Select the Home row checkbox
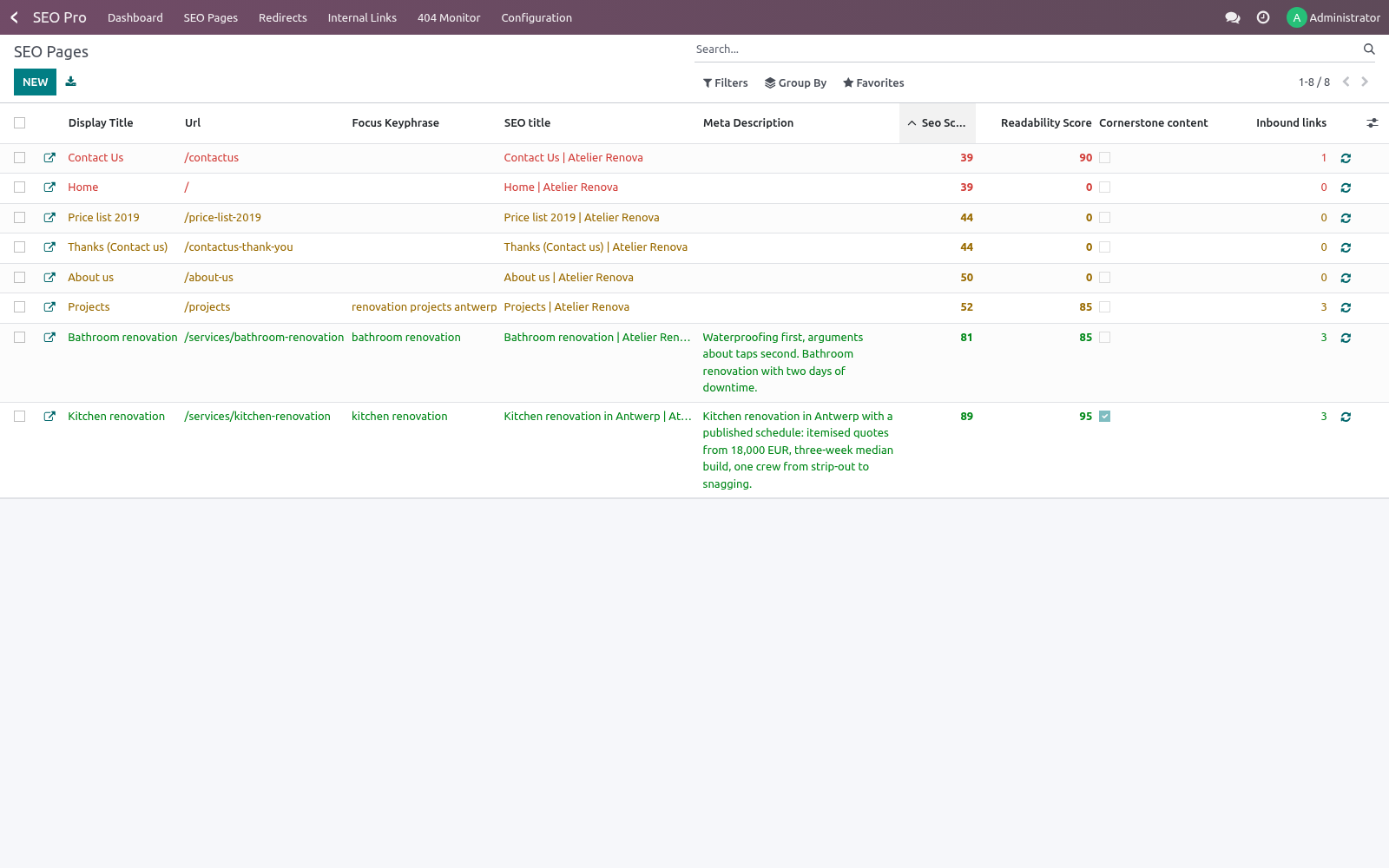This screenshot has height=868, width=1389. (x=19, y=187)
